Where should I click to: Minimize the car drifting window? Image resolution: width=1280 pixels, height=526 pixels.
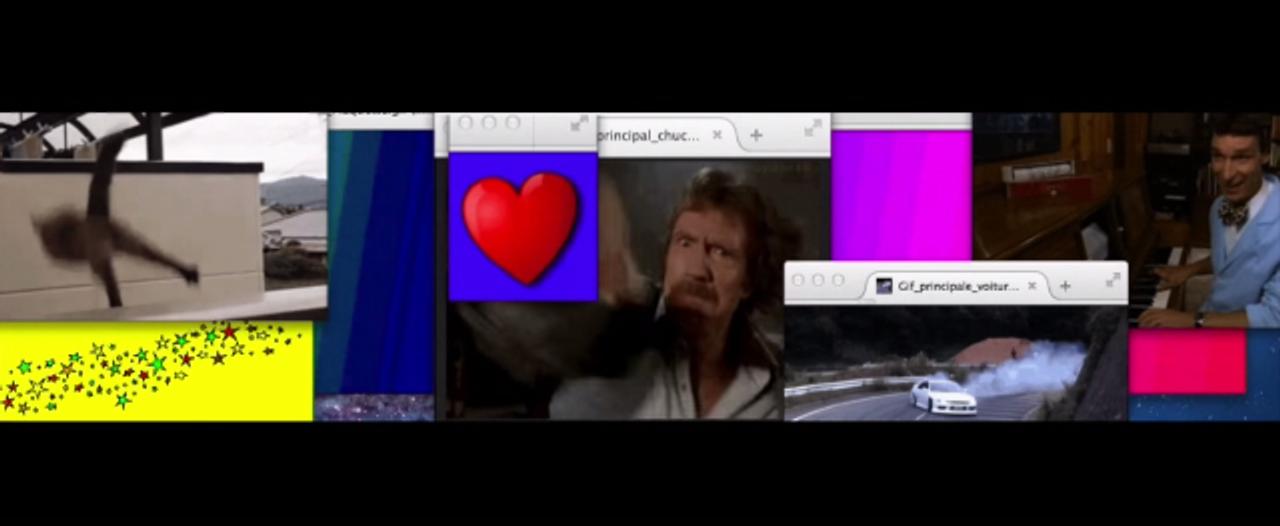click(x=818, y=280)
